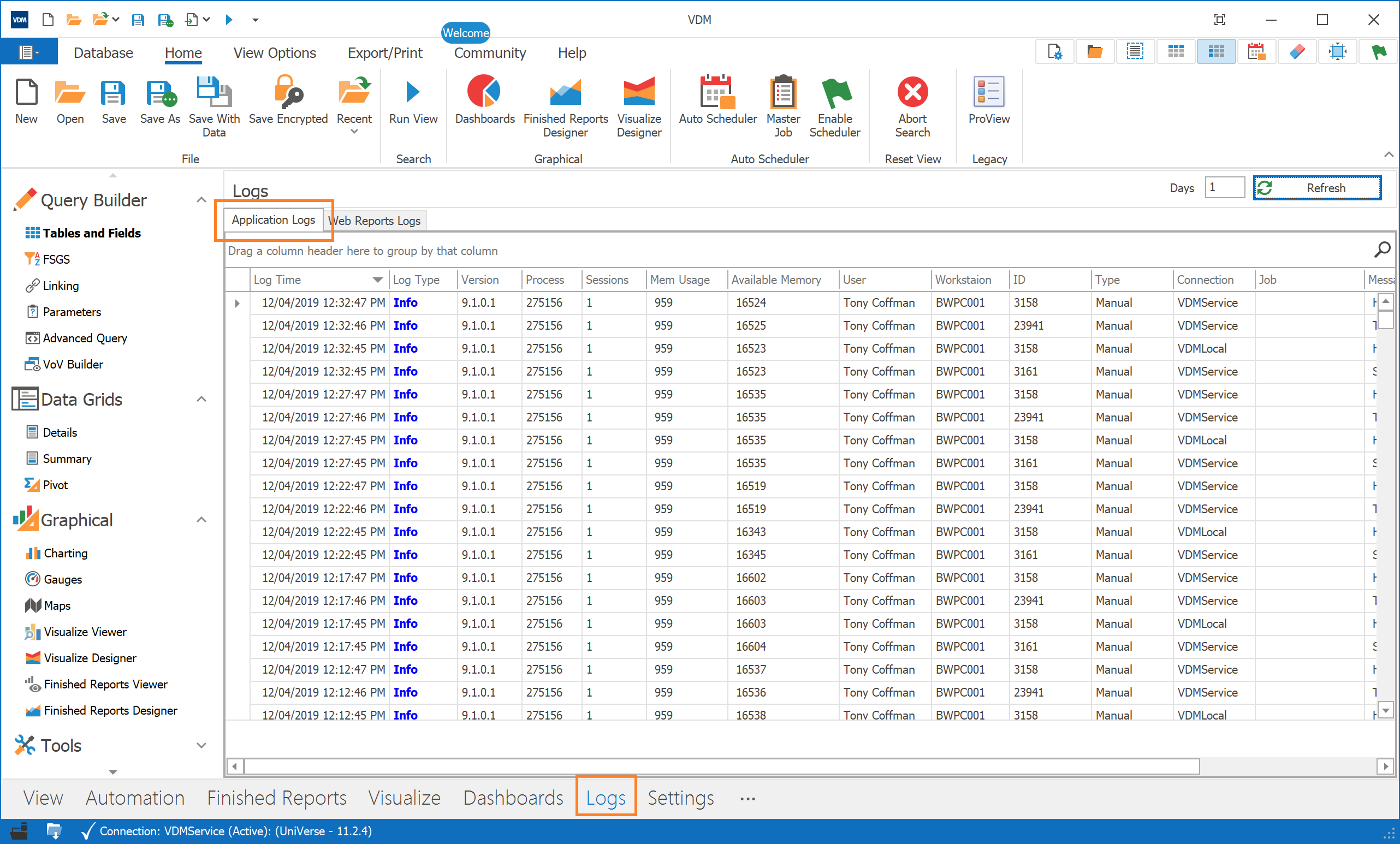Screen dimensions: 1400x844
Task: Click the calendar icon in top-right toolbar
Action: click(x=1256, y=52)
